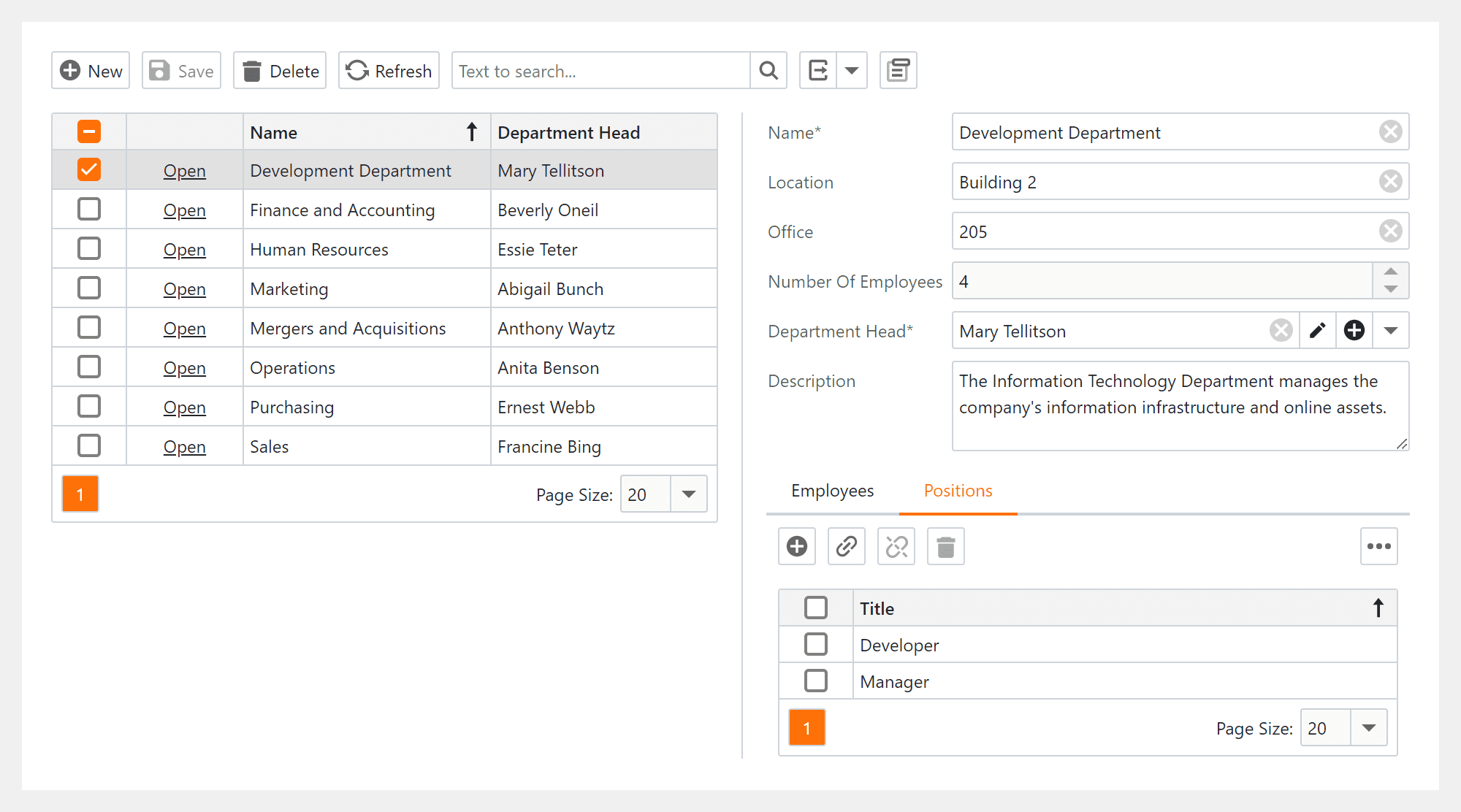Open the Human Resources record
The width and height of the screenshot is (1461, 812).
184,249
